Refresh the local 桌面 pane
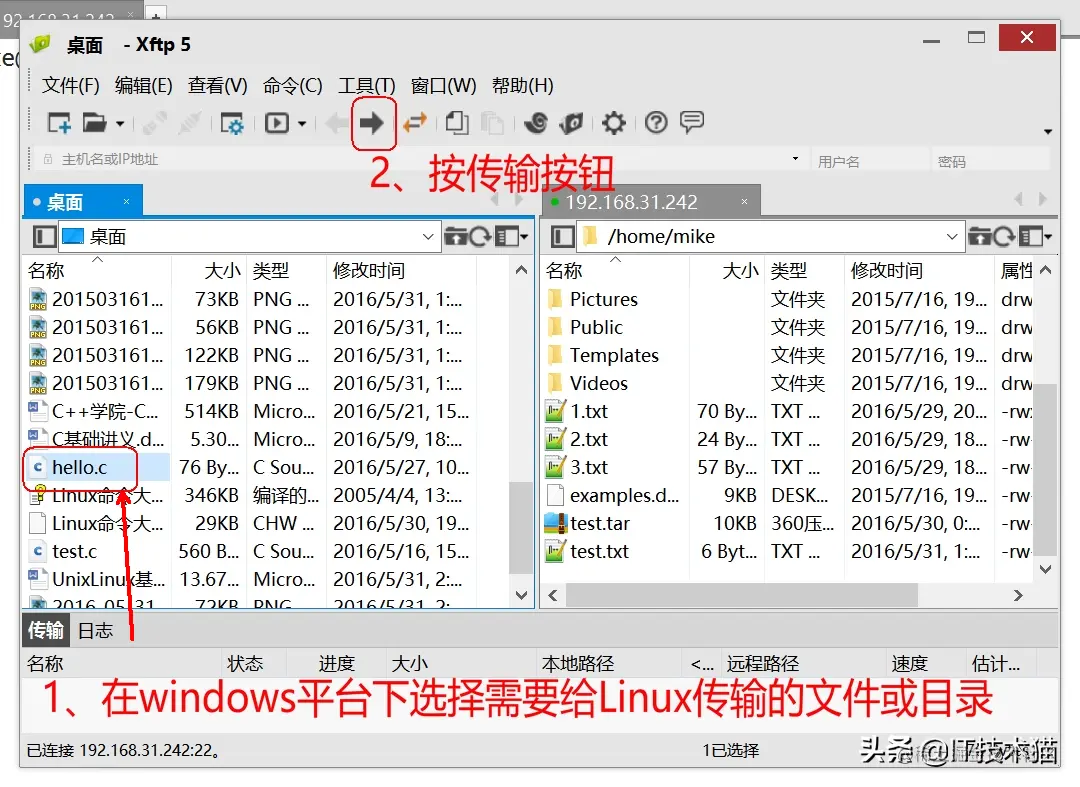The image size is (1080, 787). click(x=480, y=237)
